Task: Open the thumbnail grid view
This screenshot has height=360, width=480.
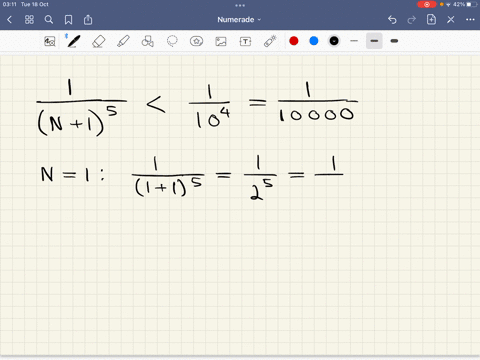Action: coord(29,20)
